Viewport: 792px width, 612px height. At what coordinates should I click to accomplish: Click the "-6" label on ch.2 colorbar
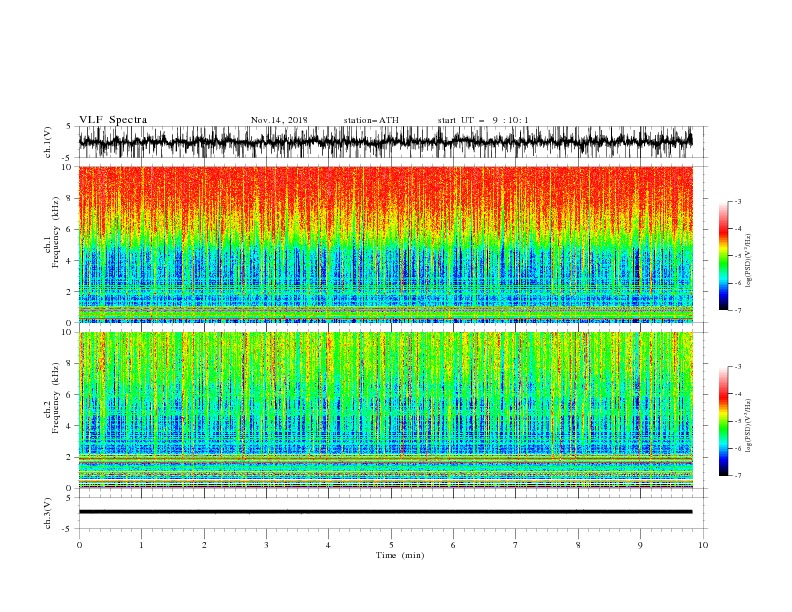[737, 448]
